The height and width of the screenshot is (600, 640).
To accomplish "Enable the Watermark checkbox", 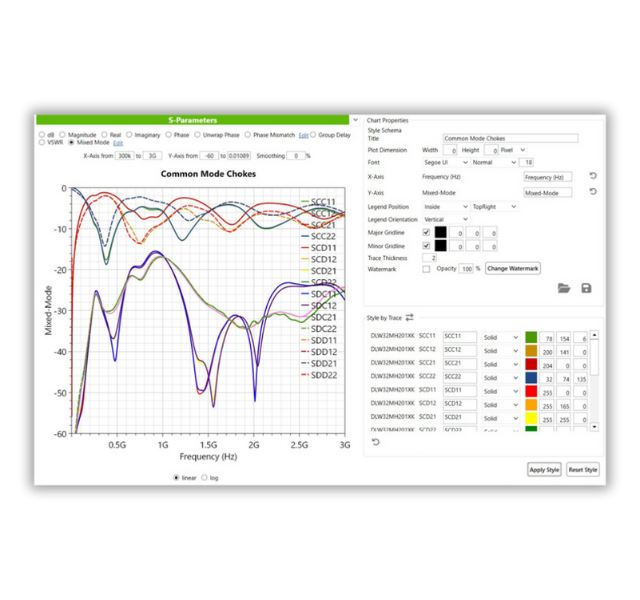I will [x=427, y=269].
